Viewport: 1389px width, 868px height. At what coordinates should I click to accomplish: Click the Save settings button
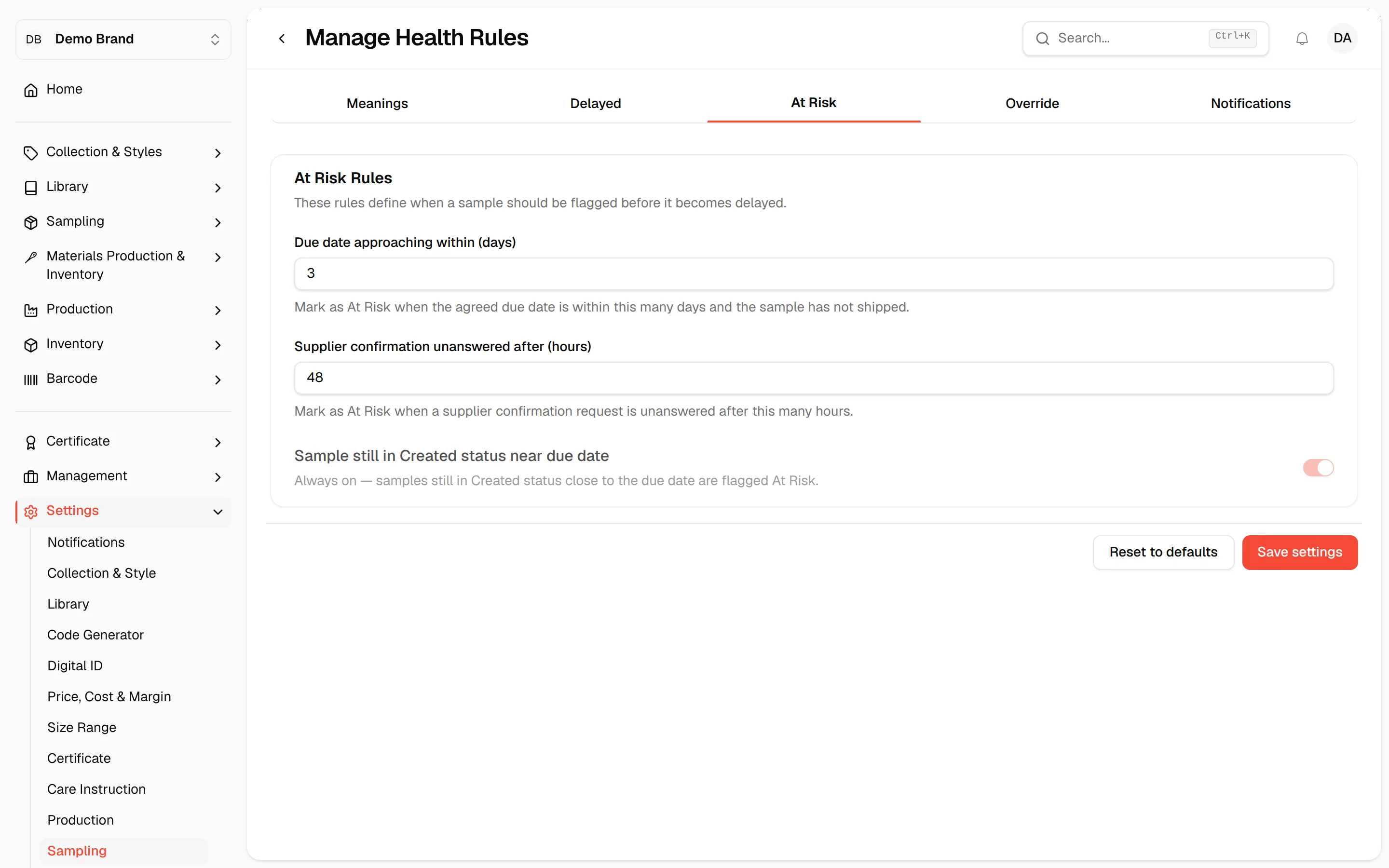[x=1299, y=552]
